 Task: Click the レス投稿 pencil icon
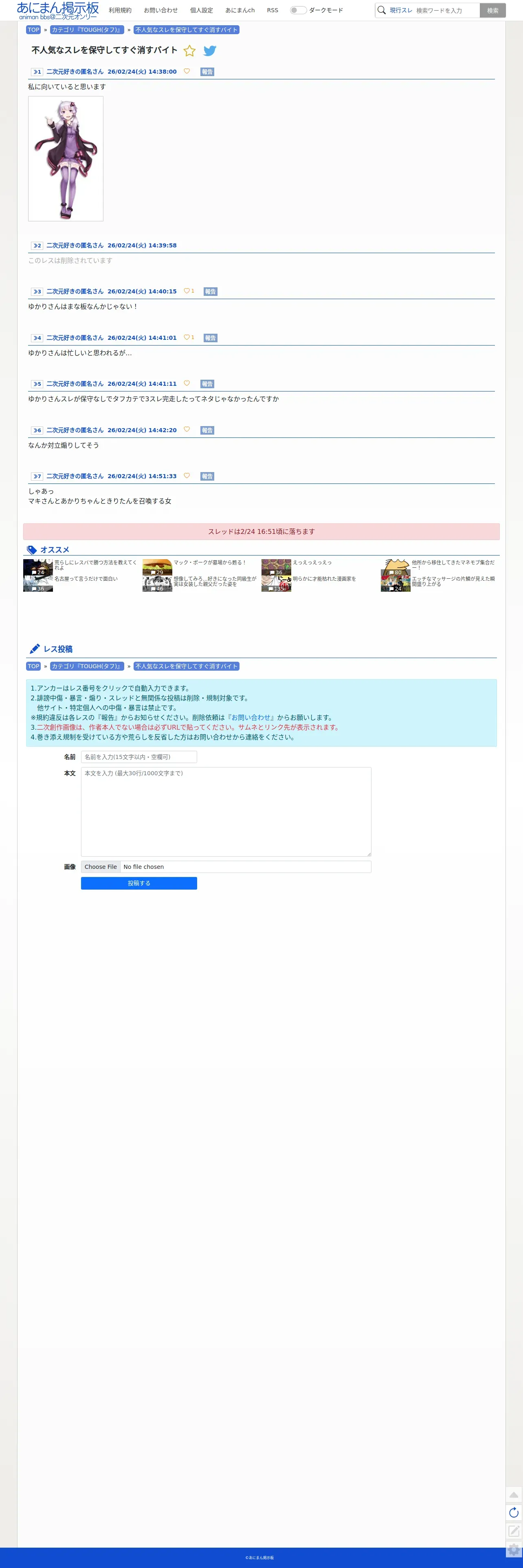pos(35,649)
